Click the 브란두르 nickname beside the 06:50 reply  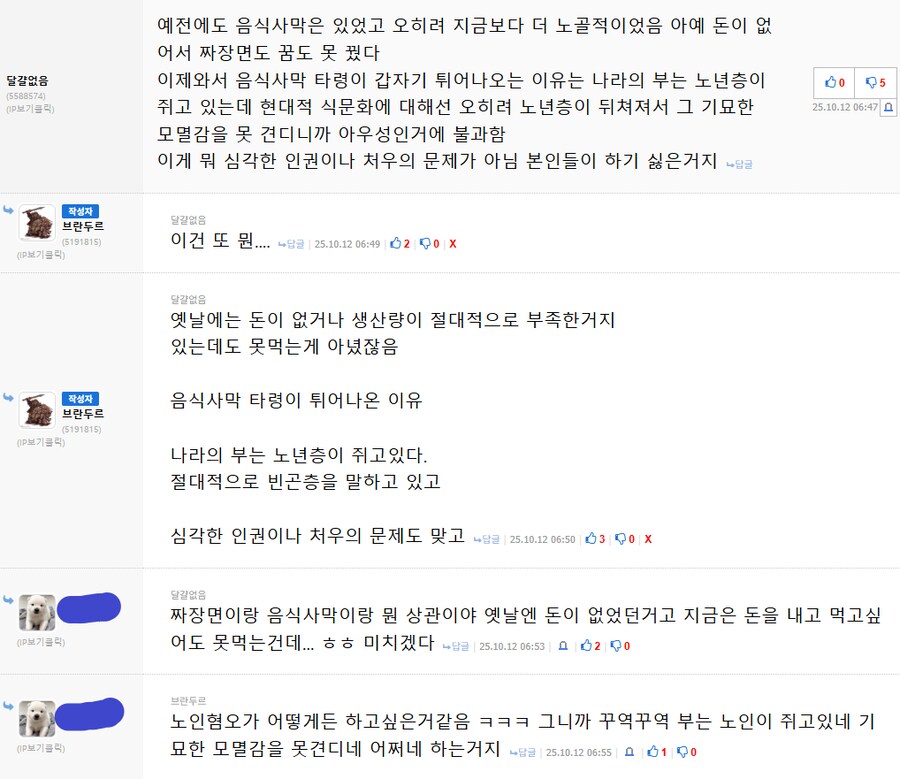coord(83,413)
